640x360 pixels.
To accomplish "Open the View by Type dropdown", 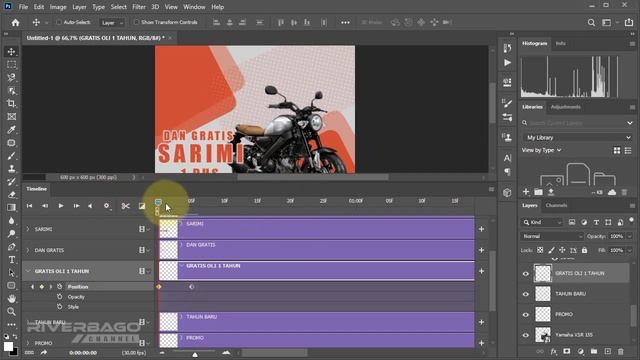I will click(x=542, y=150).
